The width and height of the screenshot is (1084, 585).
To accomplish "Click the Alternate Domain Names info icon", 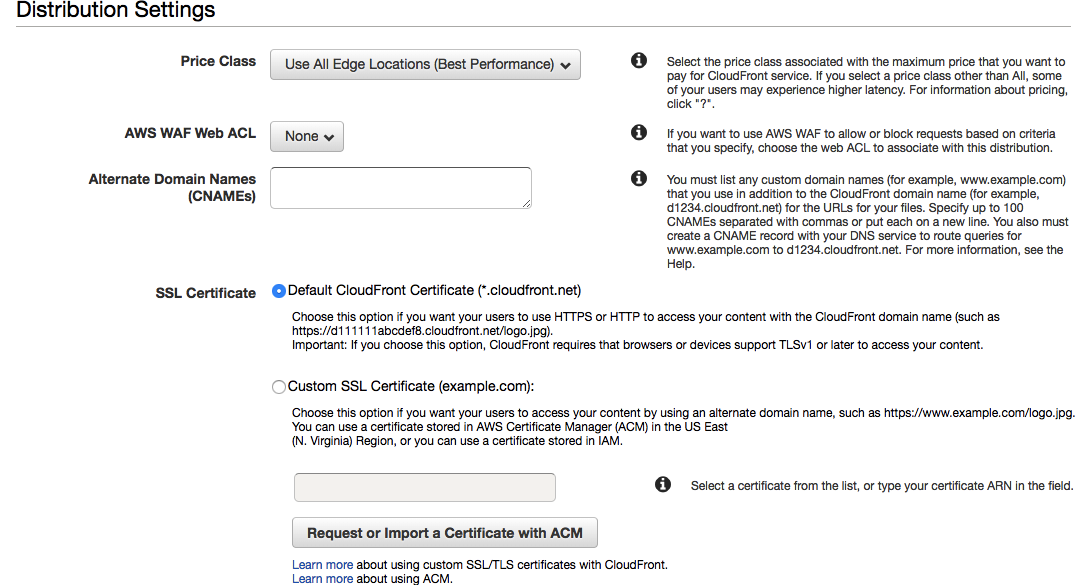I will pyautogui.click(x=639, y=178).
